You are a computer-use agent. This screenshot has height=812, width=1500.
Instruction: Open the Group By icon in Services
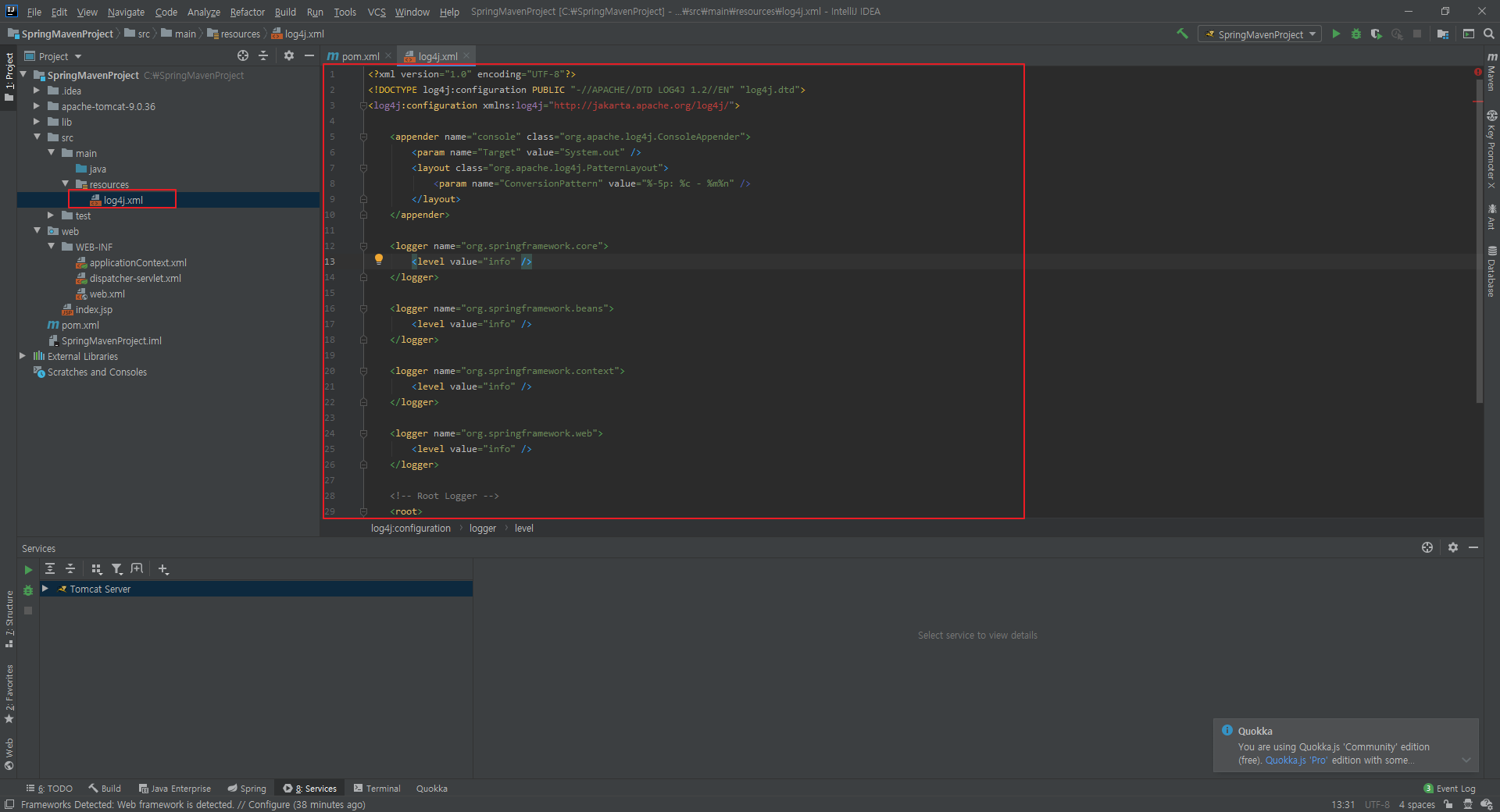97,569
